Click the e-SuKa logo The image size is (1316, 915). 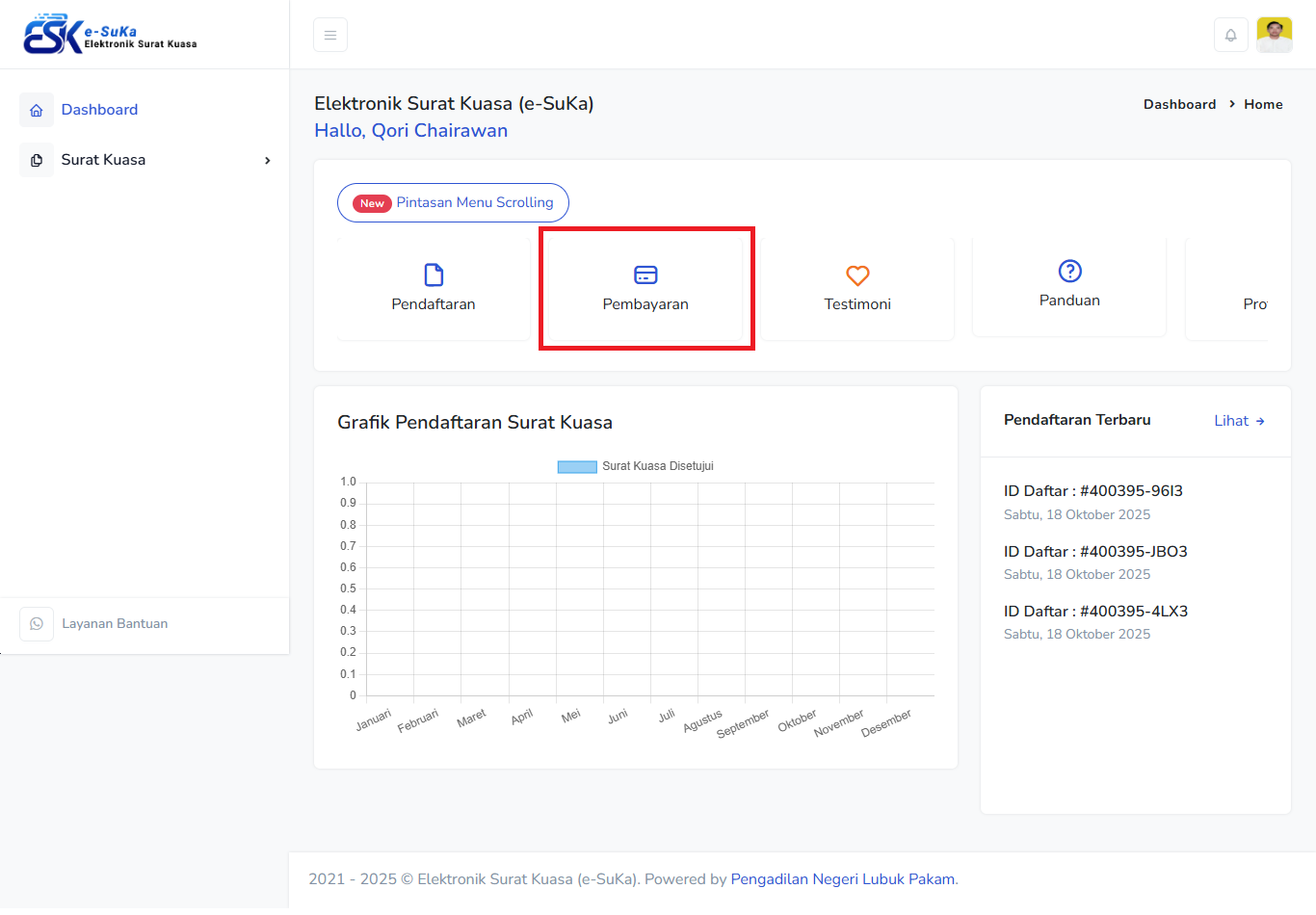click(110, 35)
